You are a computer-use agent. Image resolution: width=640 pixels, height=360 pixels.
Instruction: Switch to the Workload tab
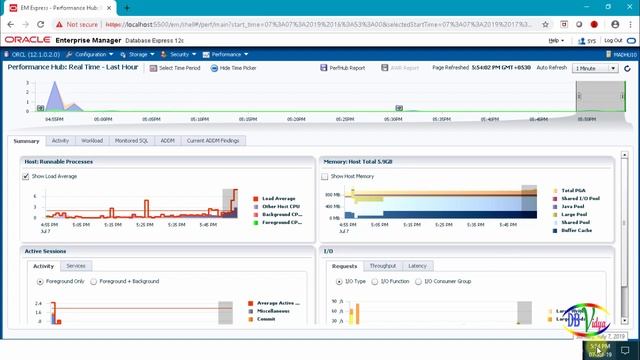[x=92, y=140]
